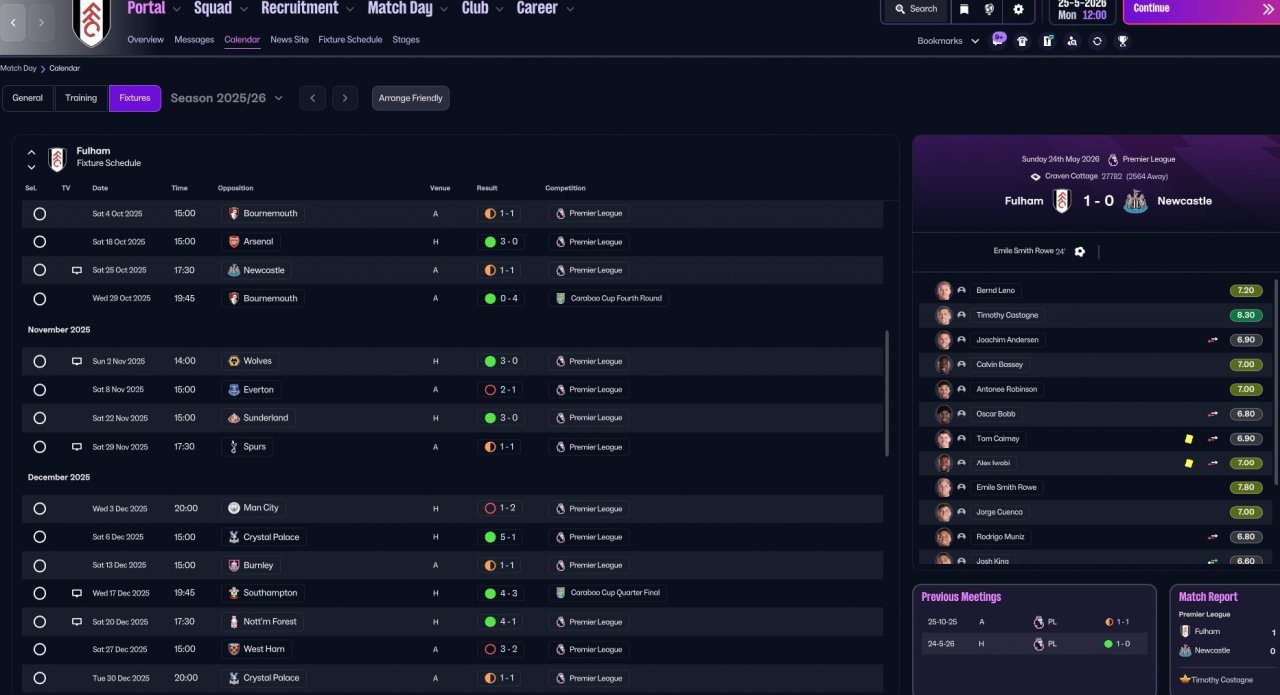Screen dimensions: 1280x695
Task: Expand the Career menu chevron
Action: pos(570,9)
